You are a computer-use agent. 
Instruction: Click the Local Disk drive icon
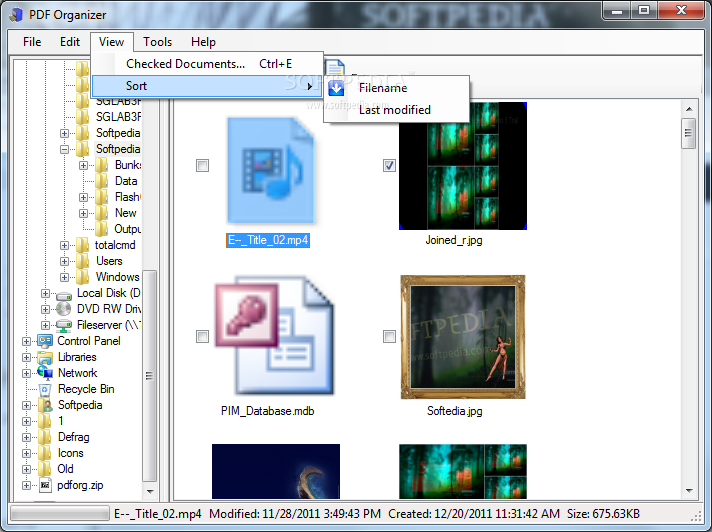[x=64, y=295]
